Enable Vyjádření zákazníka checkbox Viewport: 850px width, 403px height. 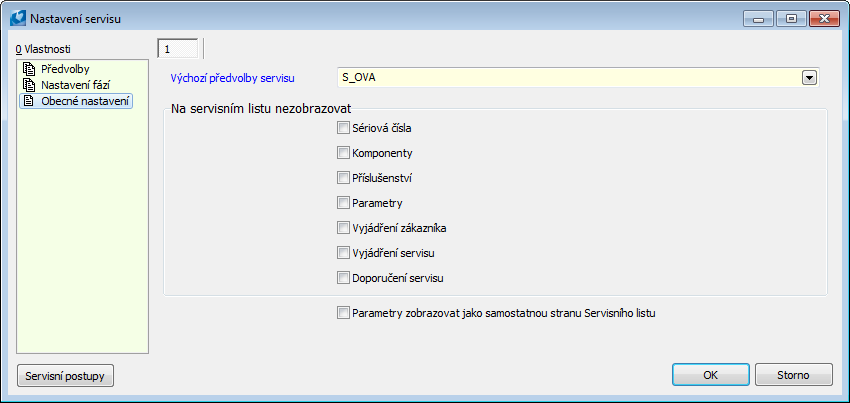pos(344,228)
